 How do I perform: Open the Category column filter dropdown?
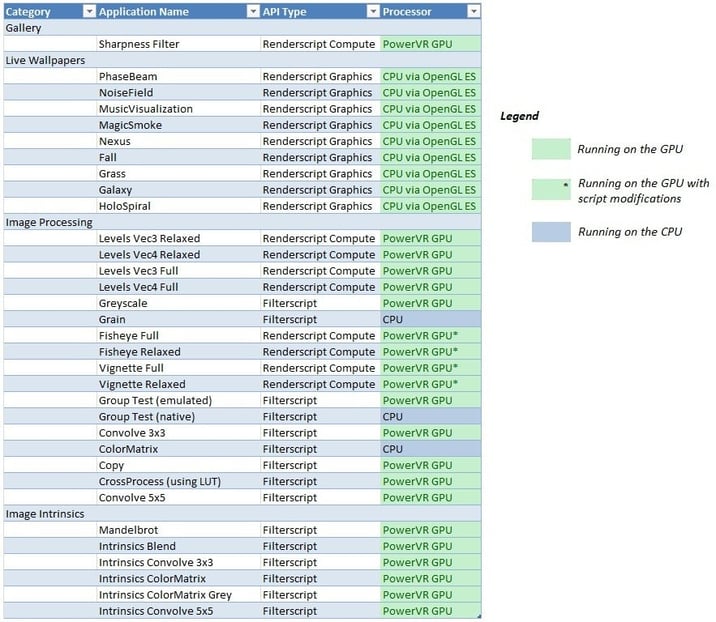(90, 11)
